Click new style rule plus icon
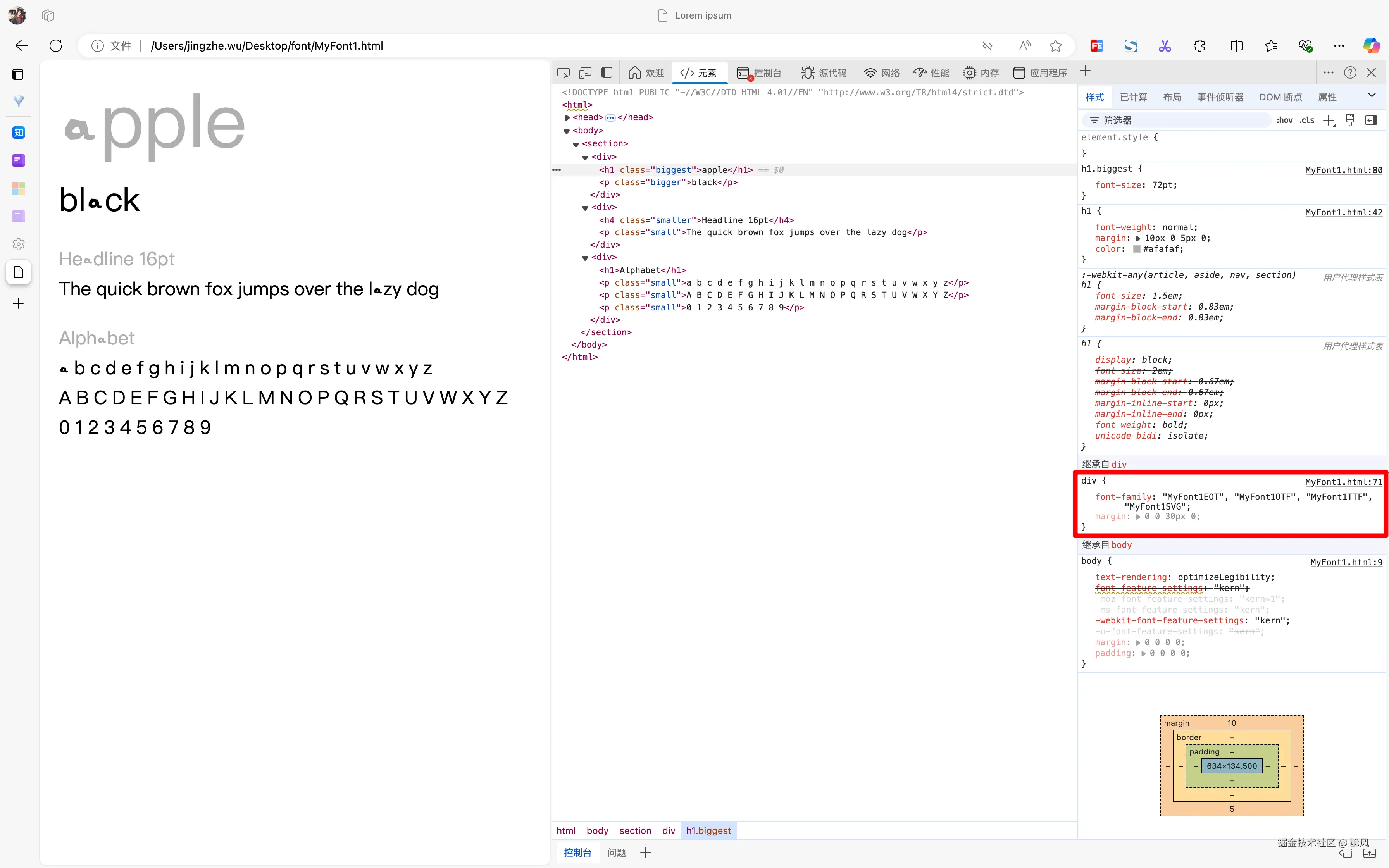 (x=1329, y=120)
